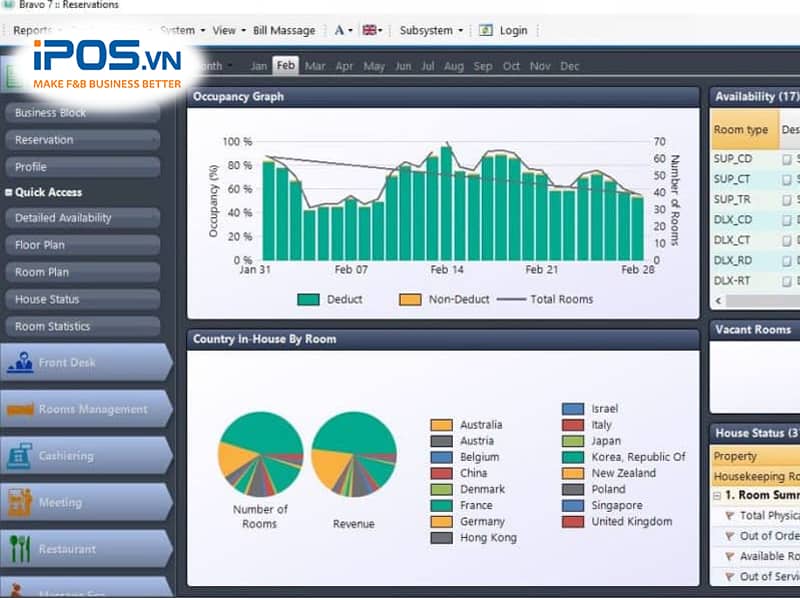Click the Login icon in toolbar

click(x=486, y=30)
